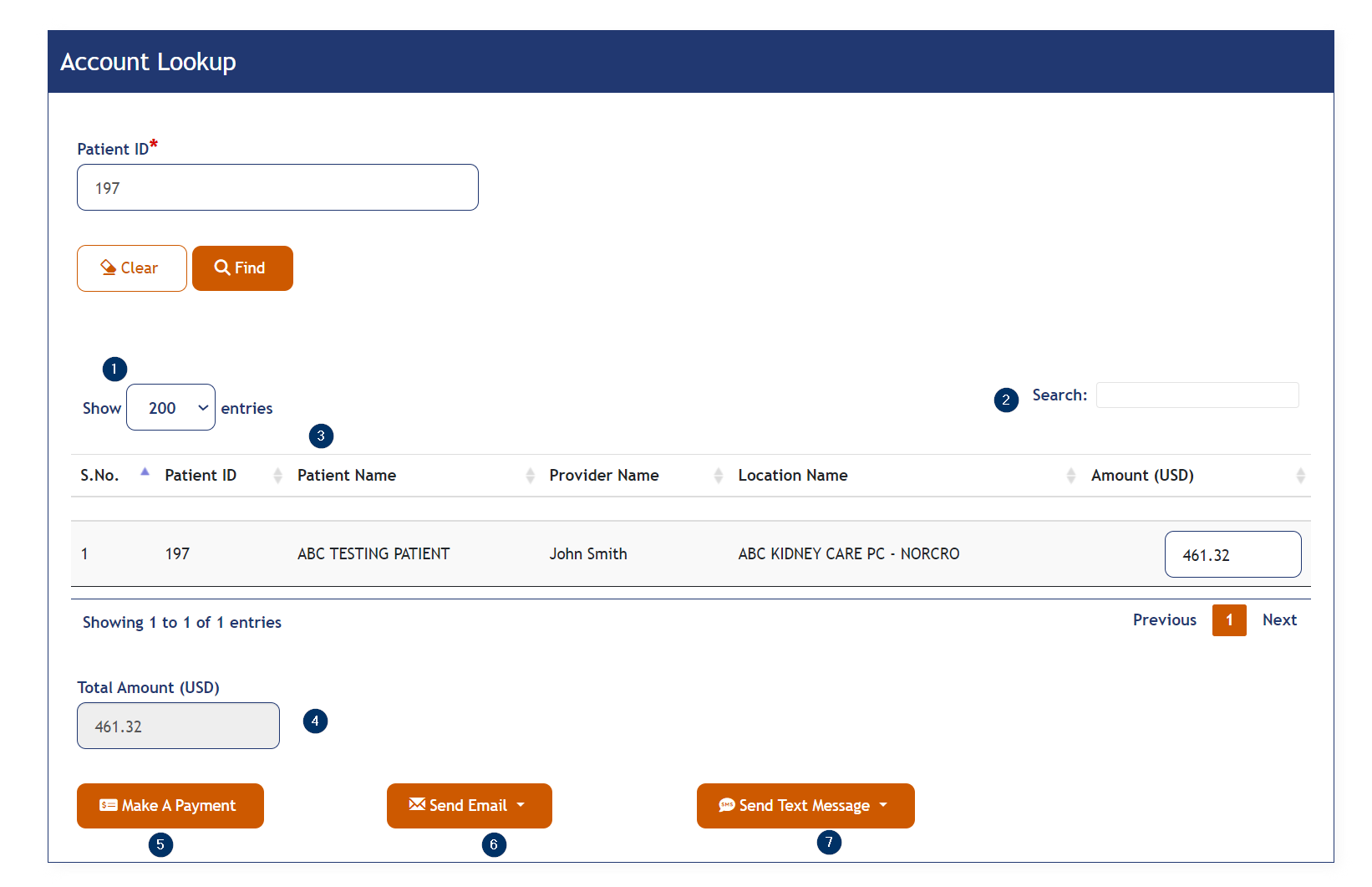Click the sort arrows on Patient ID column
The width and height of the screenshot is (1372, 887).
(x=277, y=475)
